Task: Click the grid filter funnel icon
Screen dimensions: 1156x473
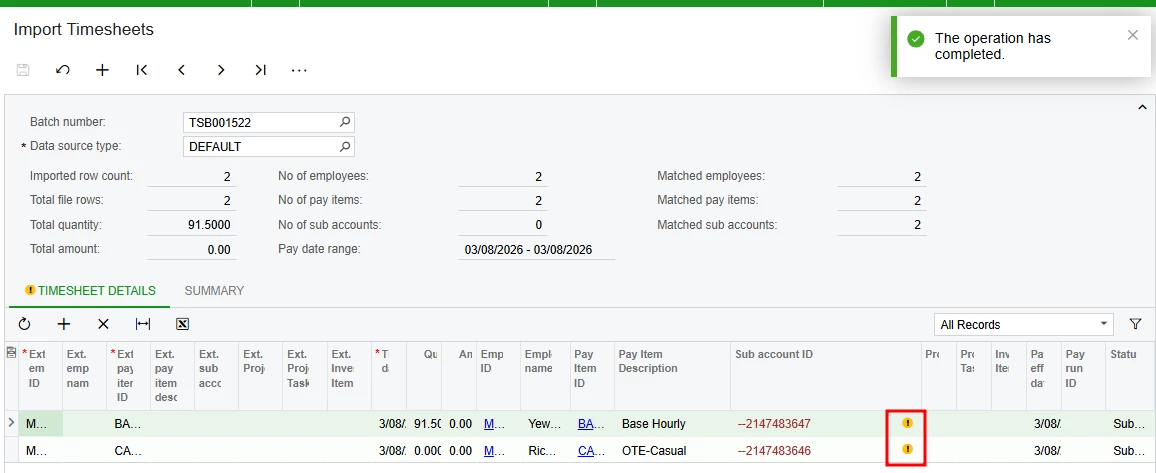Action: tap(1135, 324)
